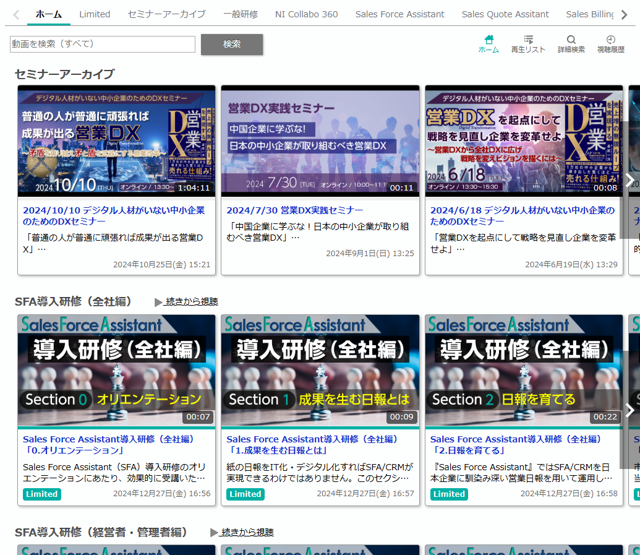Viewport: 640px width, 555px height.
Task: Click the description 「営業DXを起点にして…」
Action: 523,243
